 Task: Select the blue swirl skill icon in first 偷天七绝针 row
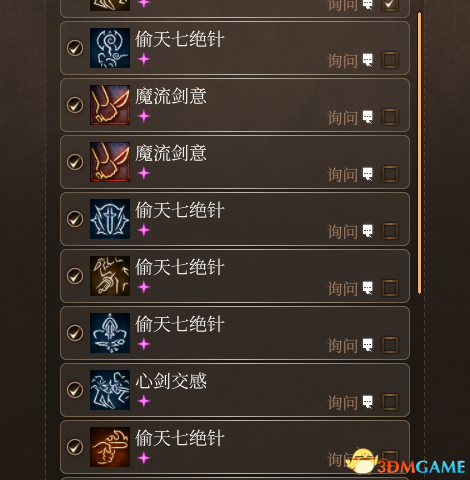110,48
